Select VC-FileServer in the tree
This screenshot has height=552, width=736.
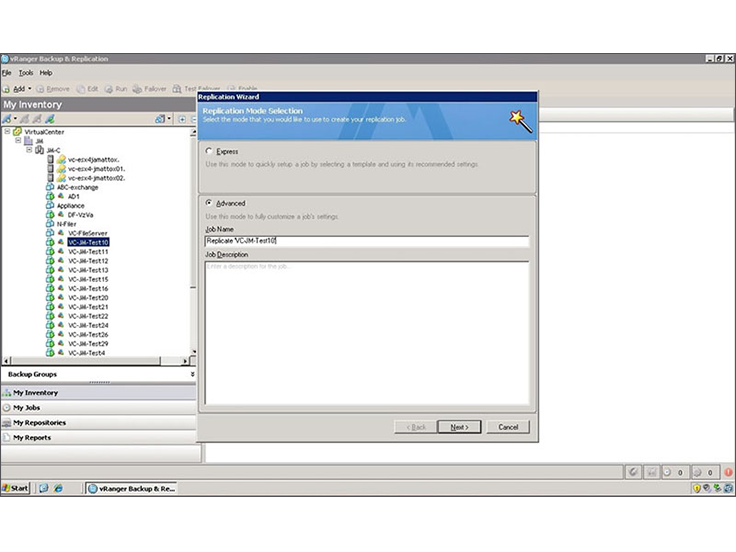tap(88, 233)
